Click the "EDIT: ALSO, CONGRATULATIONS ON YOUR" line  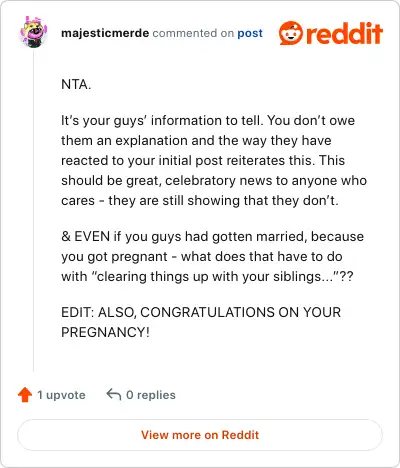pyautogui.click(x=201, y=312)
